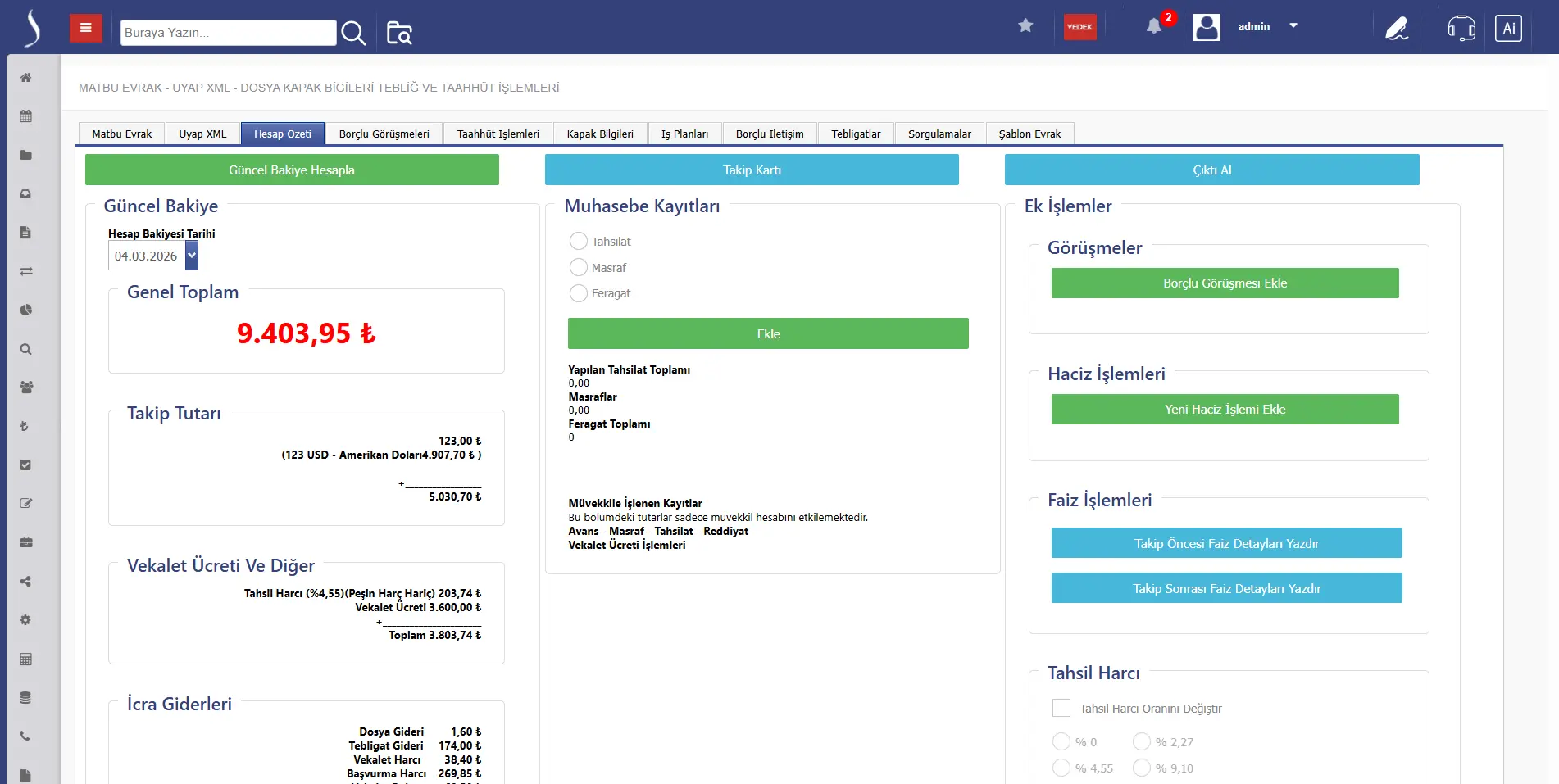Select the Feragat radio option

point(579,293)
